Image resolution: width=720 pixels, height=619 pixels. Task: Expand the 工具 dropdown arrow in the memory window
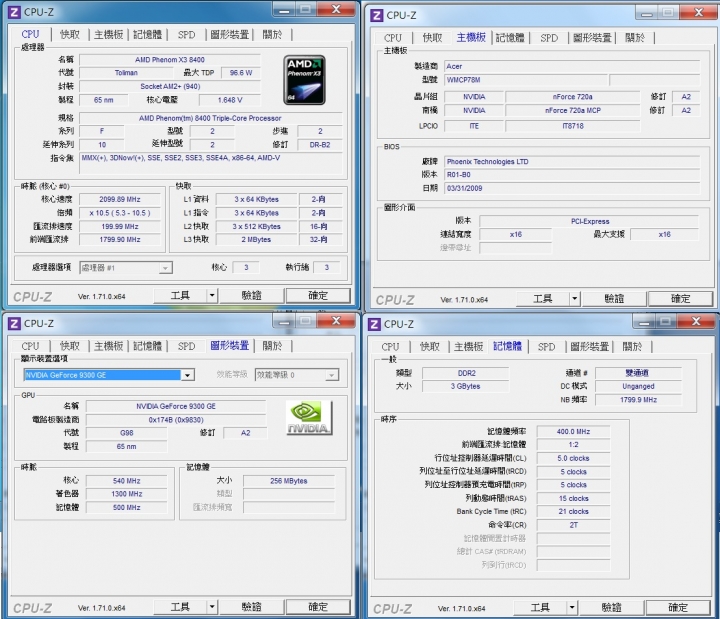tap(572, 608)
